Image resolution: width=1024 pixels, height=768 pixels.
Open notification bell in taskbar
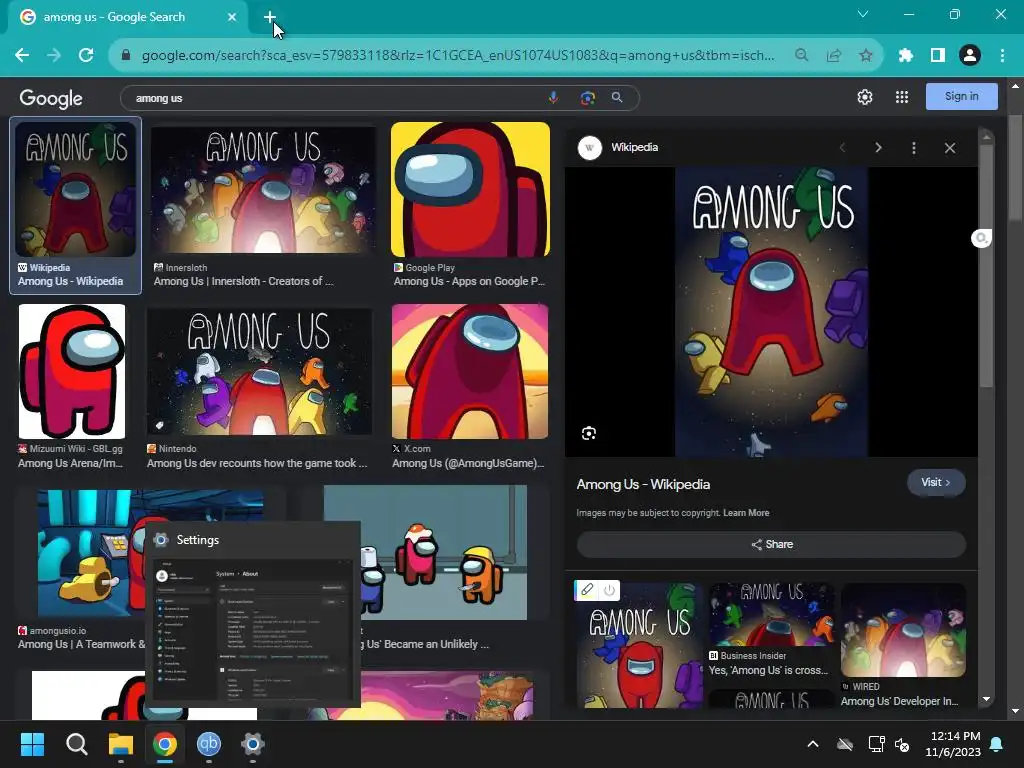click(997, 744)
